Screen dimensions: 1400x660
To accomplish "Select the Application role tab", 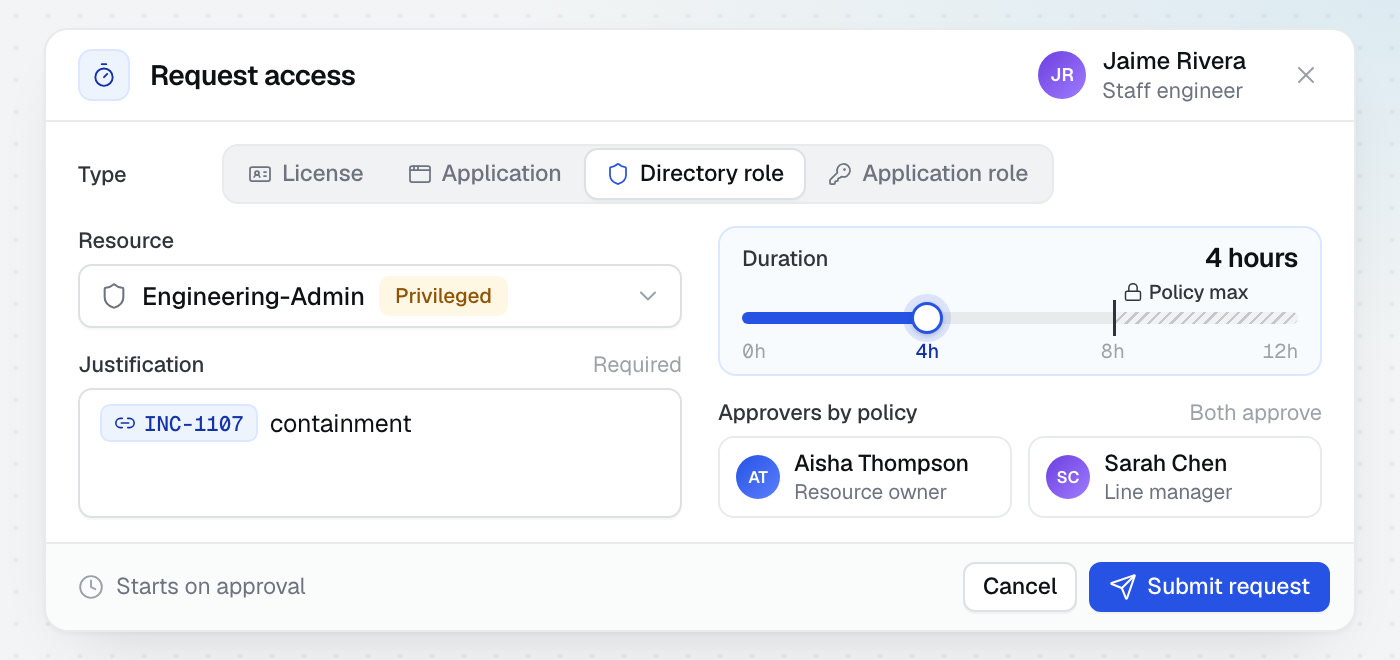I will pos(928,174).
